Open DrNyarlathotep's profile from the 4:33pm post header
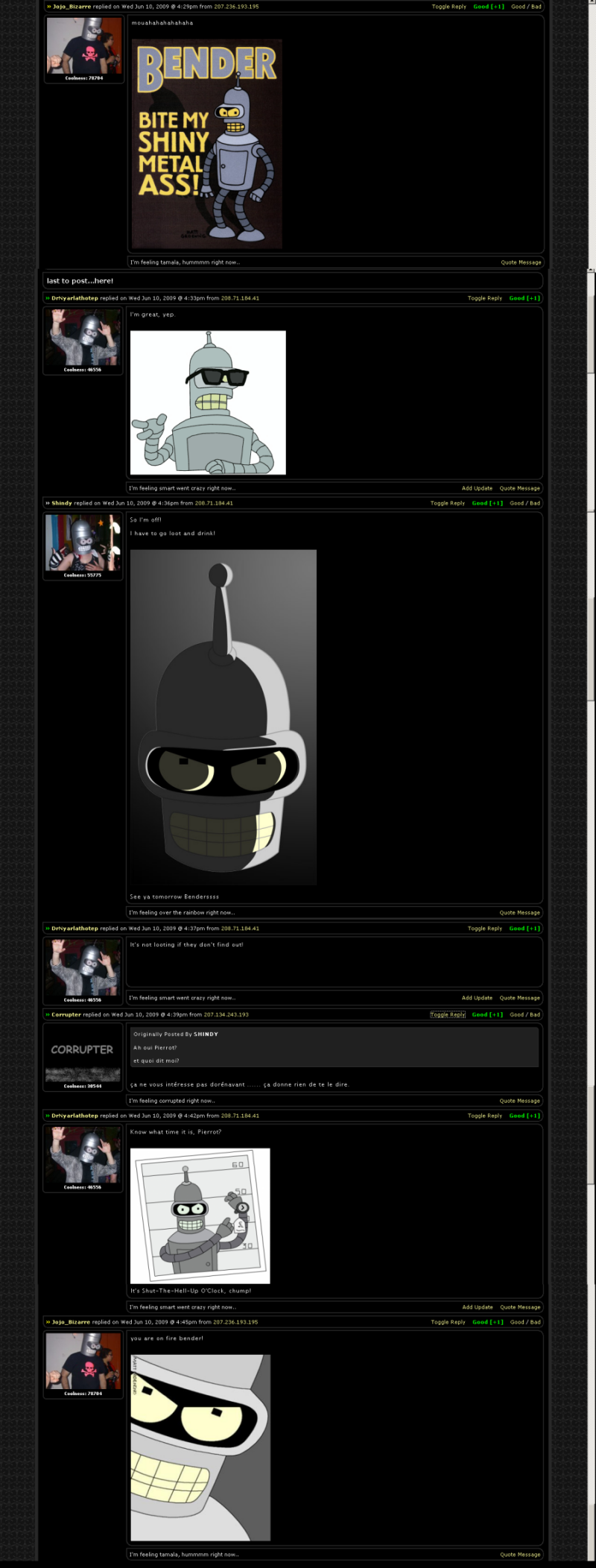 (x=74, y=298)
